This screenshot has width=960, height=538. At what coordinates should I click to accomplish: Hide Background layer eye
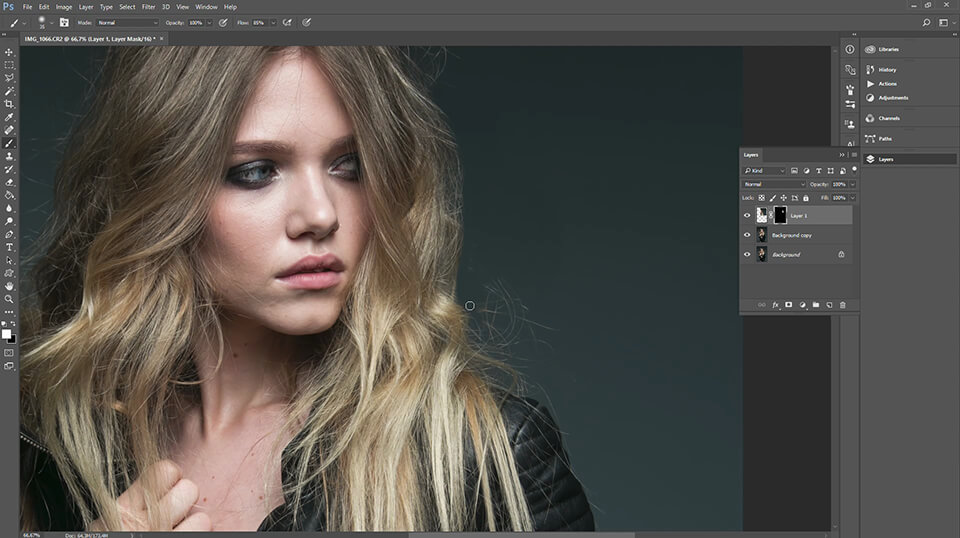[x=747, y=255]
